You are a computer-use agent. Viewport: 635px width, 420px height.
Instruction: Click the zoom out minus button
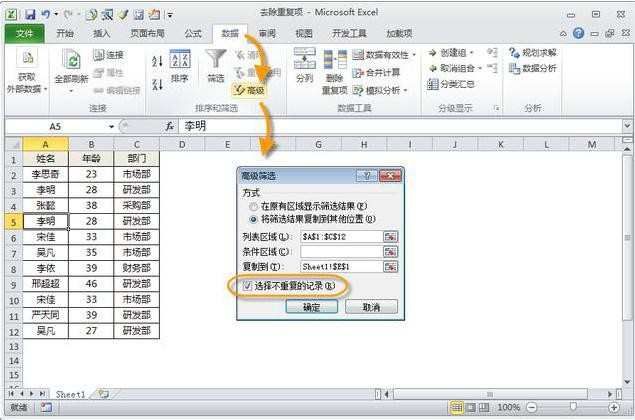click(x=532, y=407)
